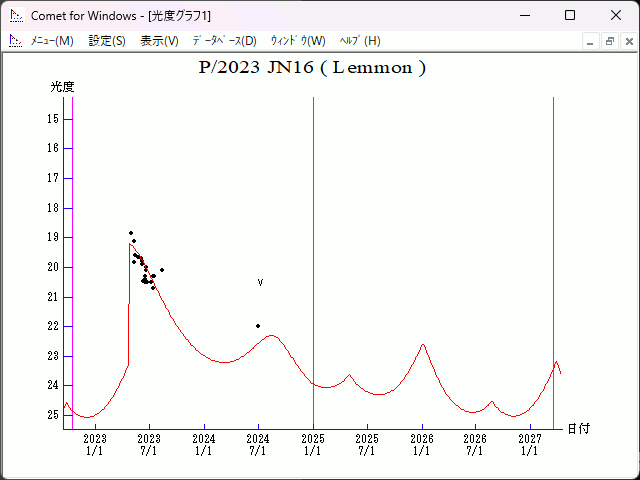Minimize the inner light curve graph window
This screenshot has width=640, height=480.
point(591,41)
